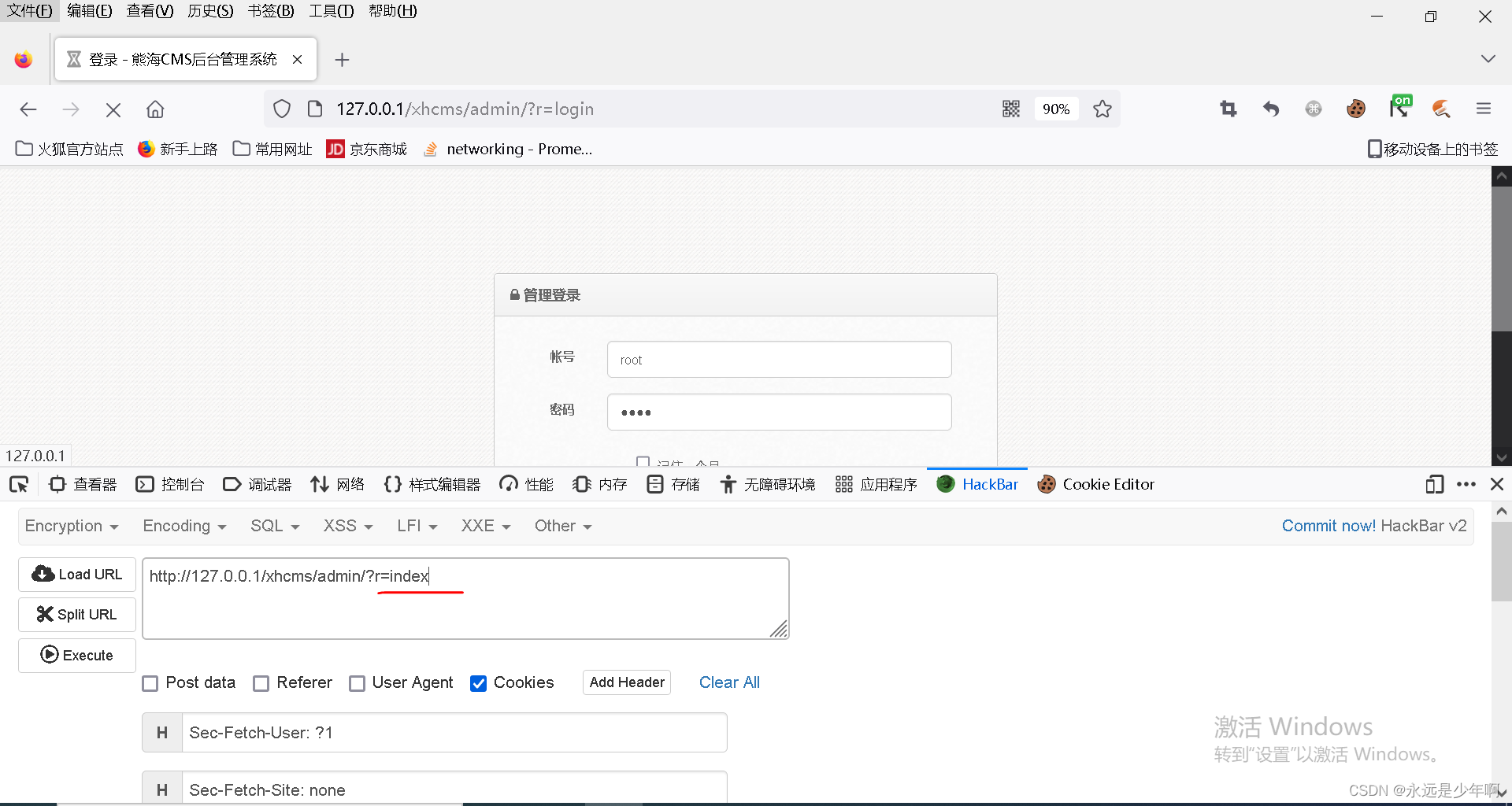The width and height of the screenshot is (1512, 806).
Task: Click the Load URL button
Action: [x=77, y=575]
